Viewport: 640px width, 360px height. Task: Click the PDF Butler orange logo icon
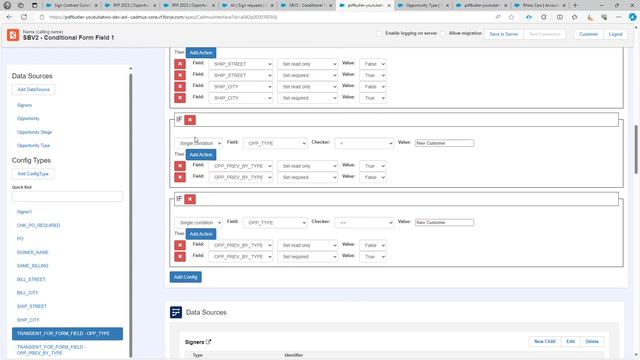click(13, 35)
